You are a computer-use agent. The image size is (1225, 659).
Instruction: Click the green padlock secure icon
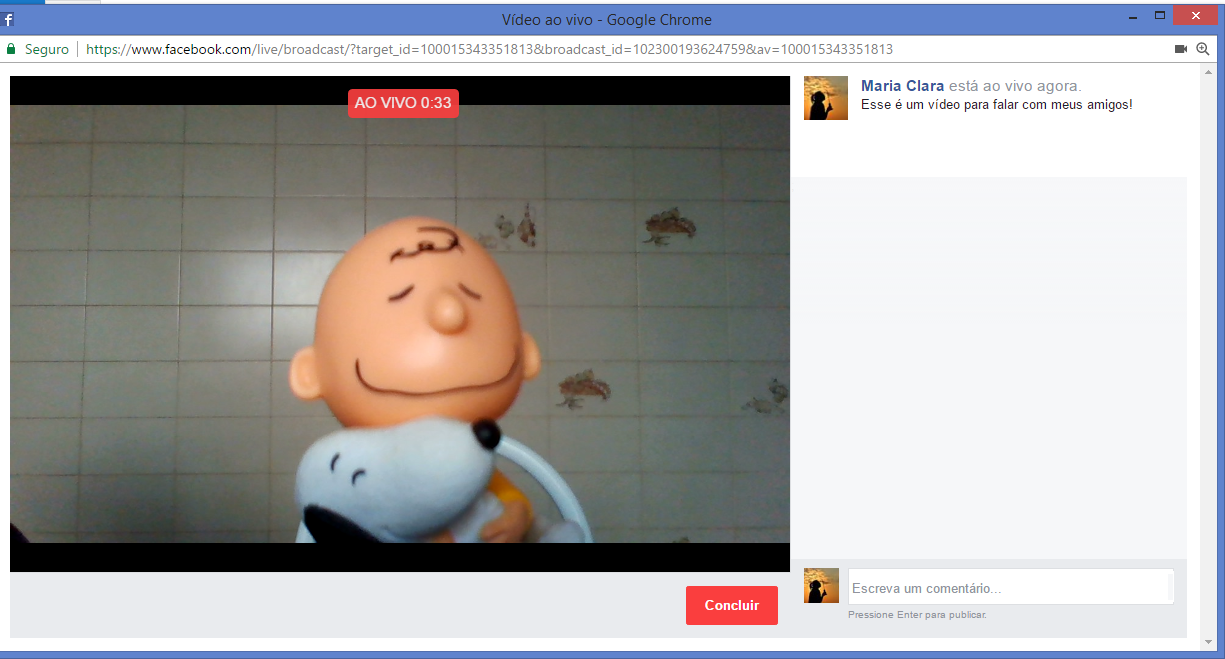[x=11, y=49]
